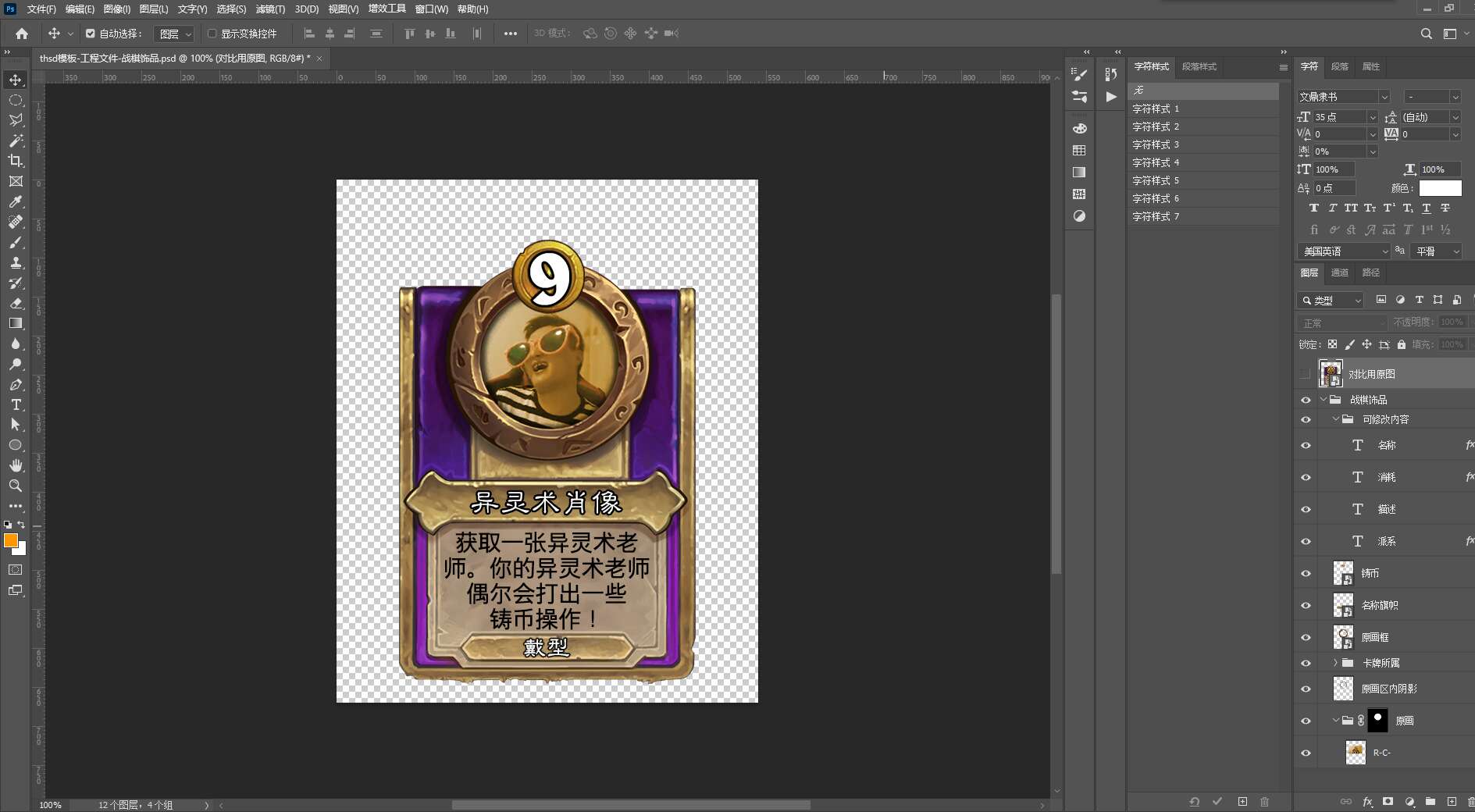Expand the 卡牌所属 layer group
Screen dimensions: 1475x812
pos(1335,663)
